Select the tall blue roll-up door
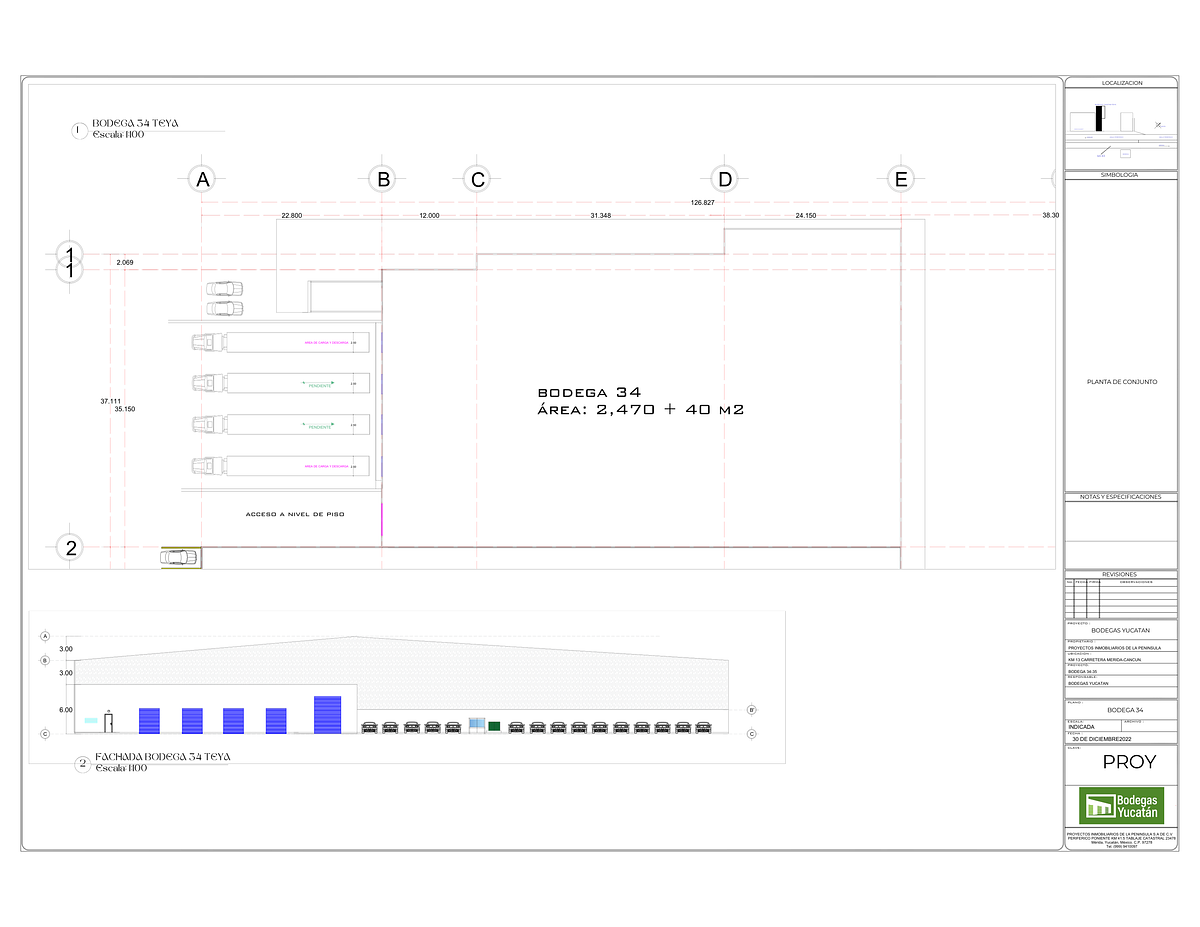The image size is (1200, 927). point(328,715)
